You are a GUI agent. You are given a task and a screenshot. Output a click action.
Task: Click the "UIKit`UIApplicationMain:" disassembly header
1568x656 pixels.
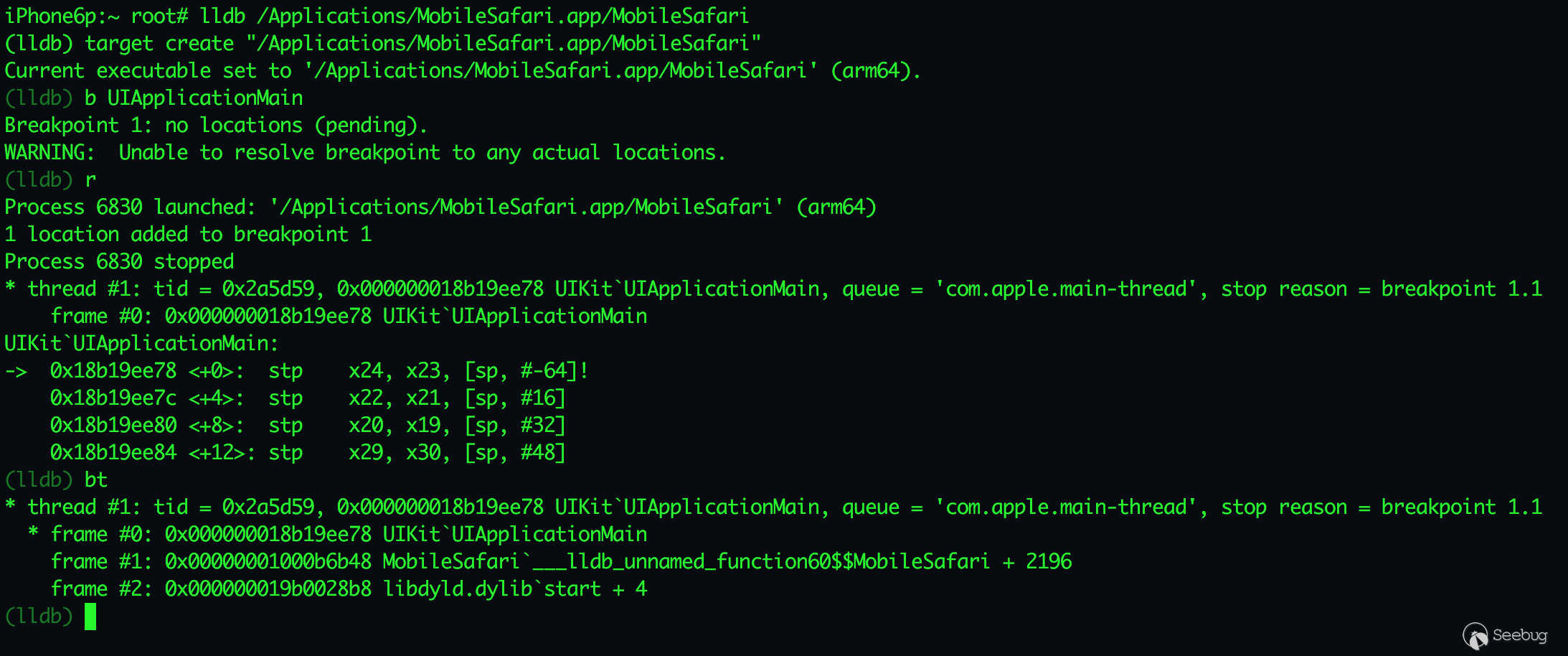[x=141, y=344]
